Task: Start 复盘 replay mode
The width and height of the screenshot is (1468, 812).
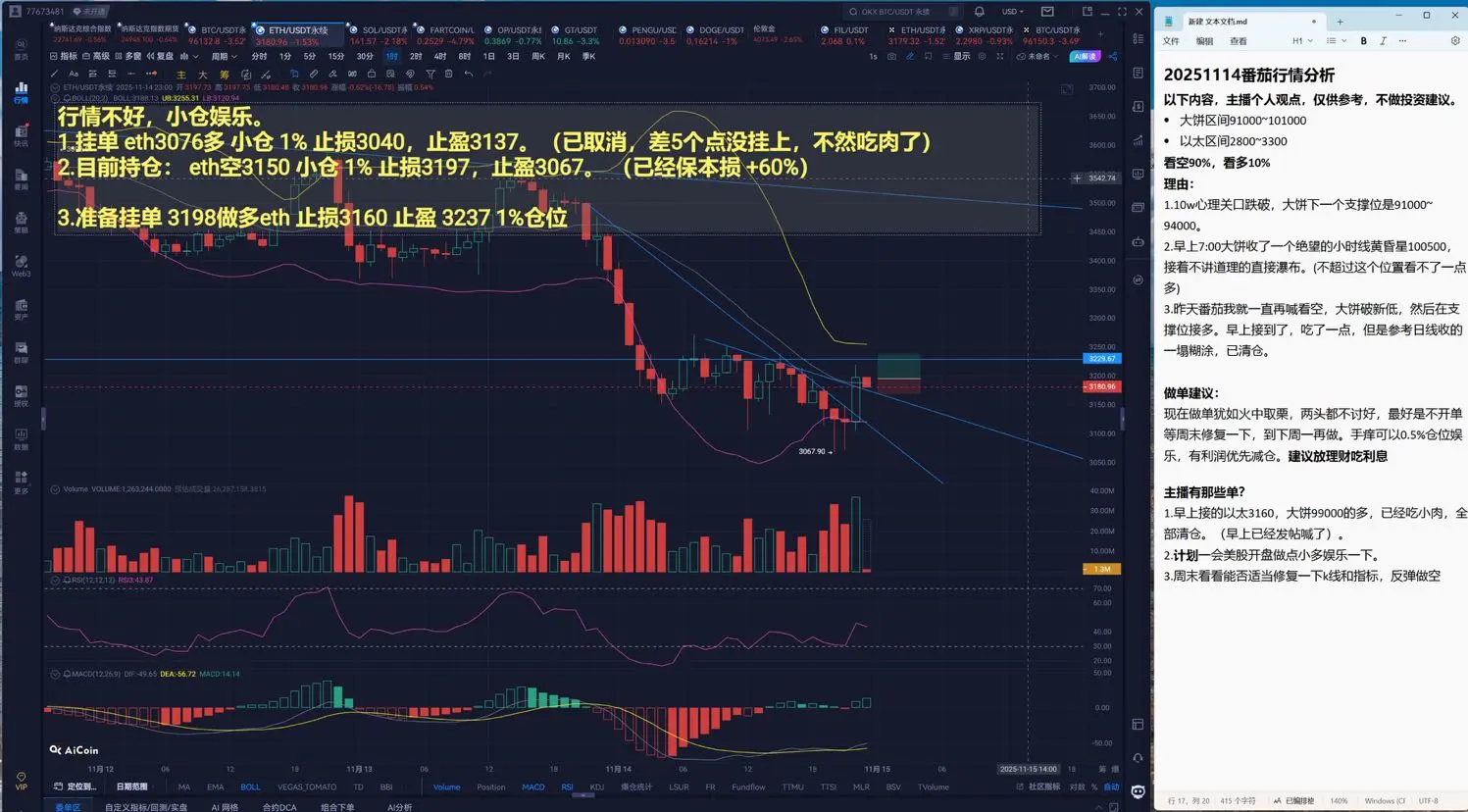Action: coord(160,56)
